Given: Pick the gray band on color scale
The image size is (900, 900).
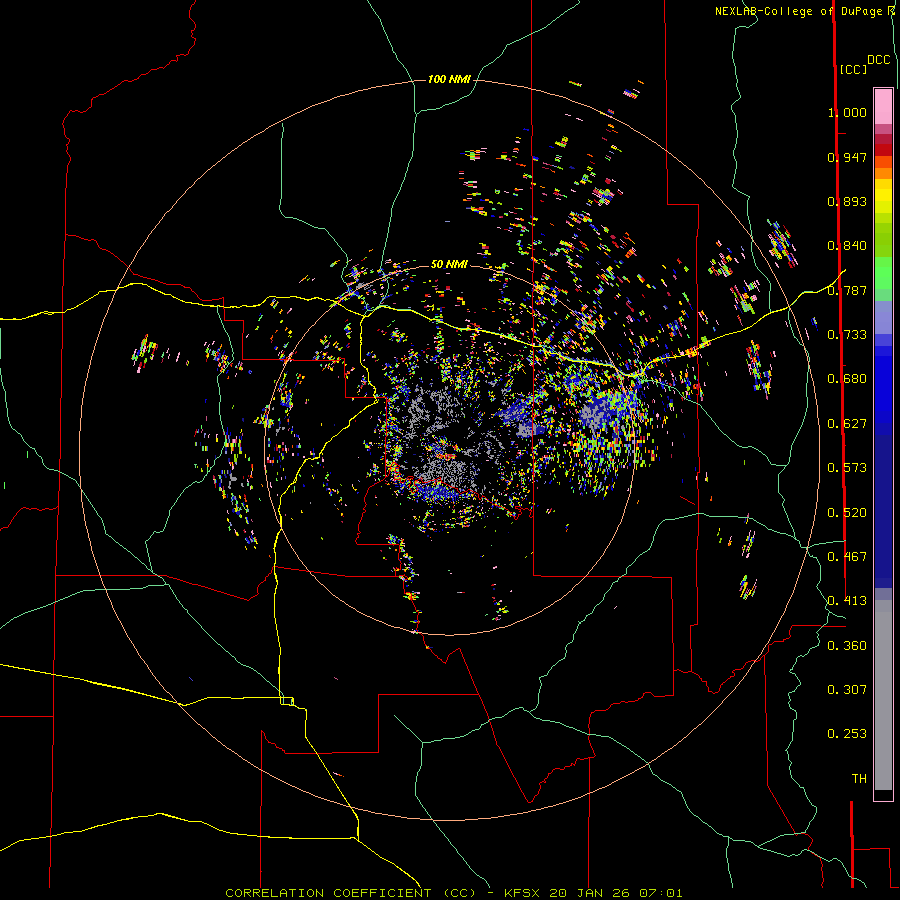Looking at the screenshot, I should click(883, 695).
